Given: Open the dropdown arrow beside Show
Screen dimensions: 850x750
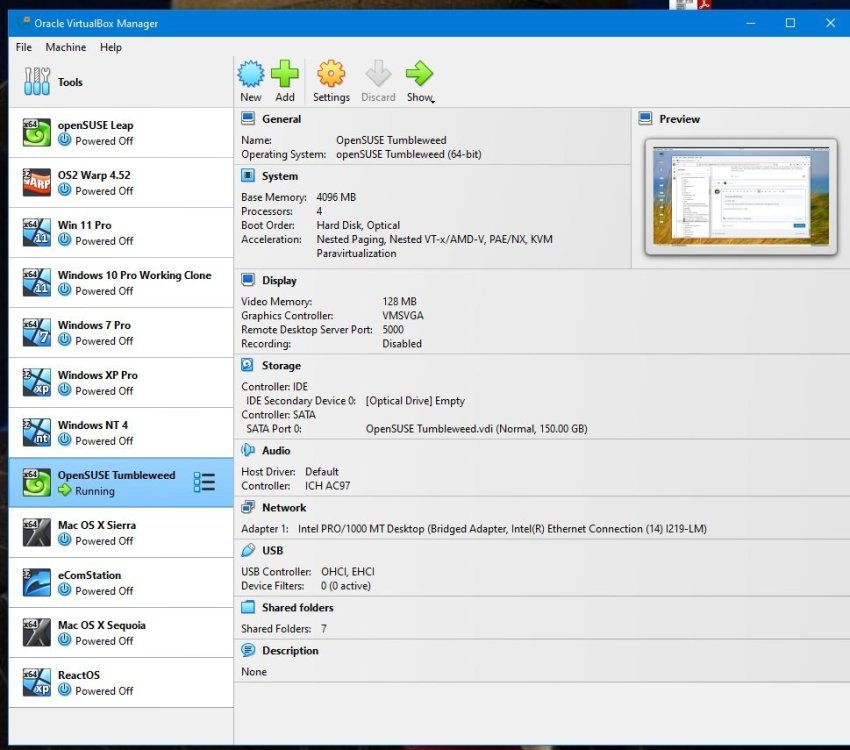Looking at the screenshot, I should pos(433,99).
